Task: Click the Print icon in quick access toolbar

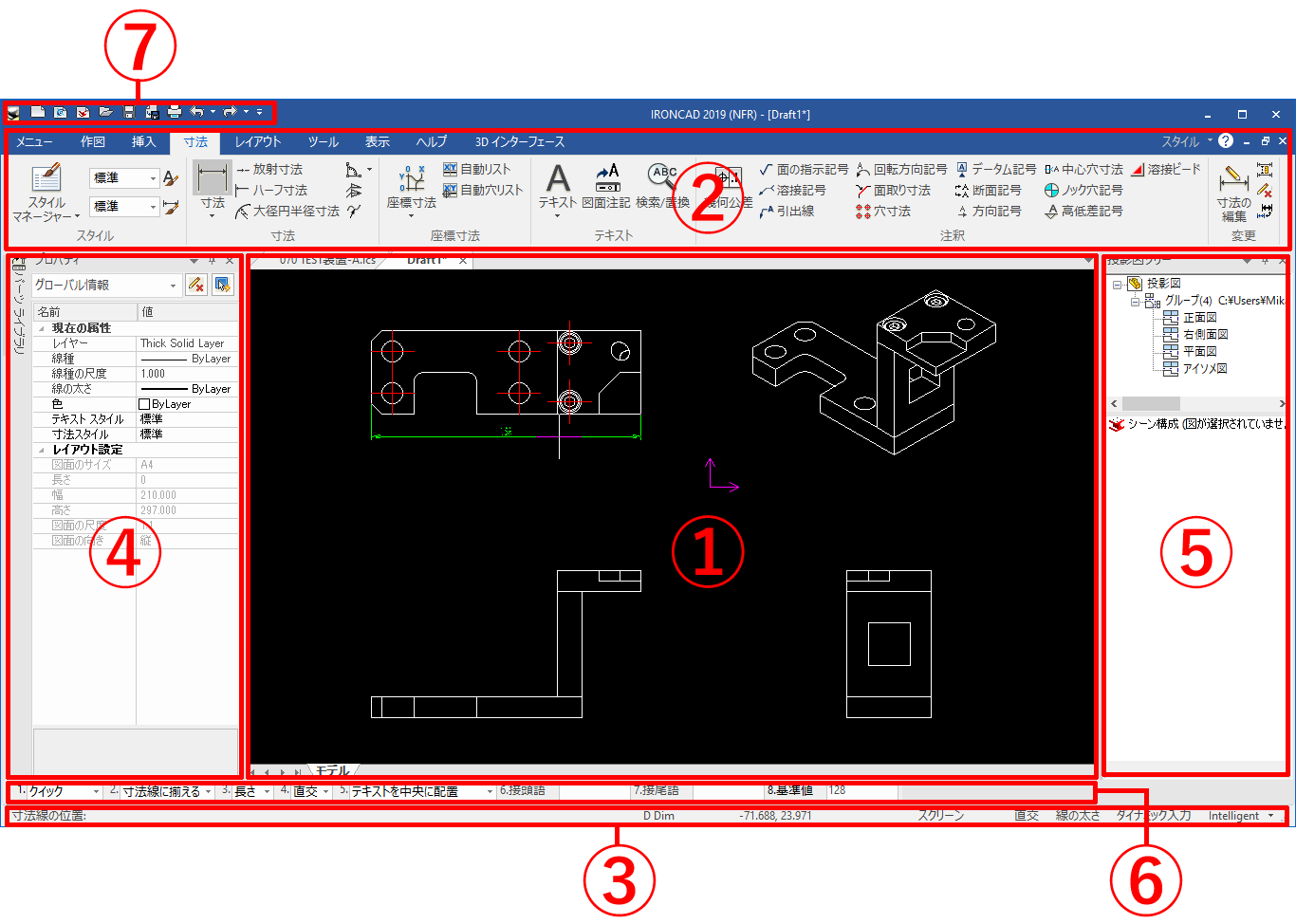Action: coord(175,112)
